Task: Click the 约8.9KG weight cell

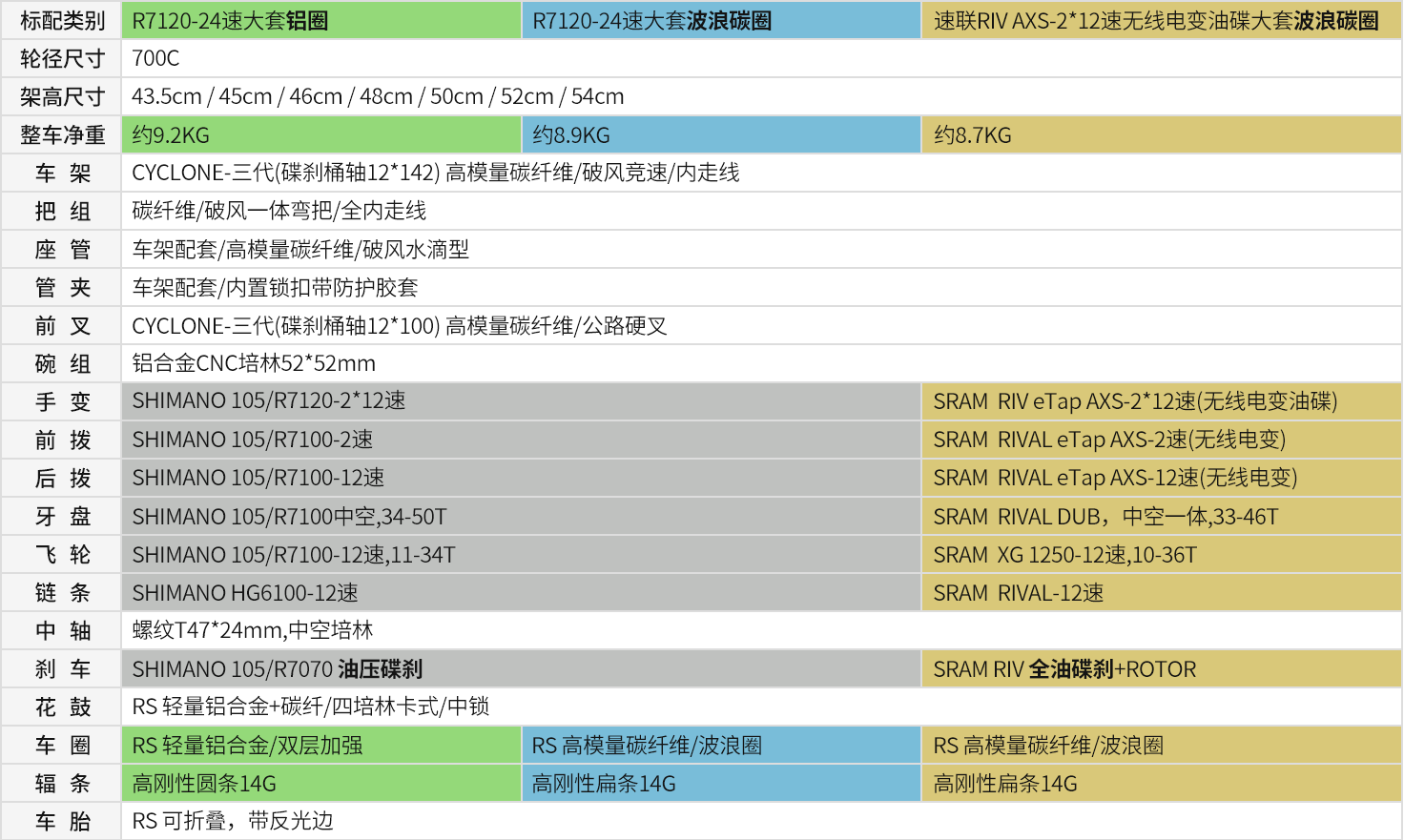Action: coord(720,135)
